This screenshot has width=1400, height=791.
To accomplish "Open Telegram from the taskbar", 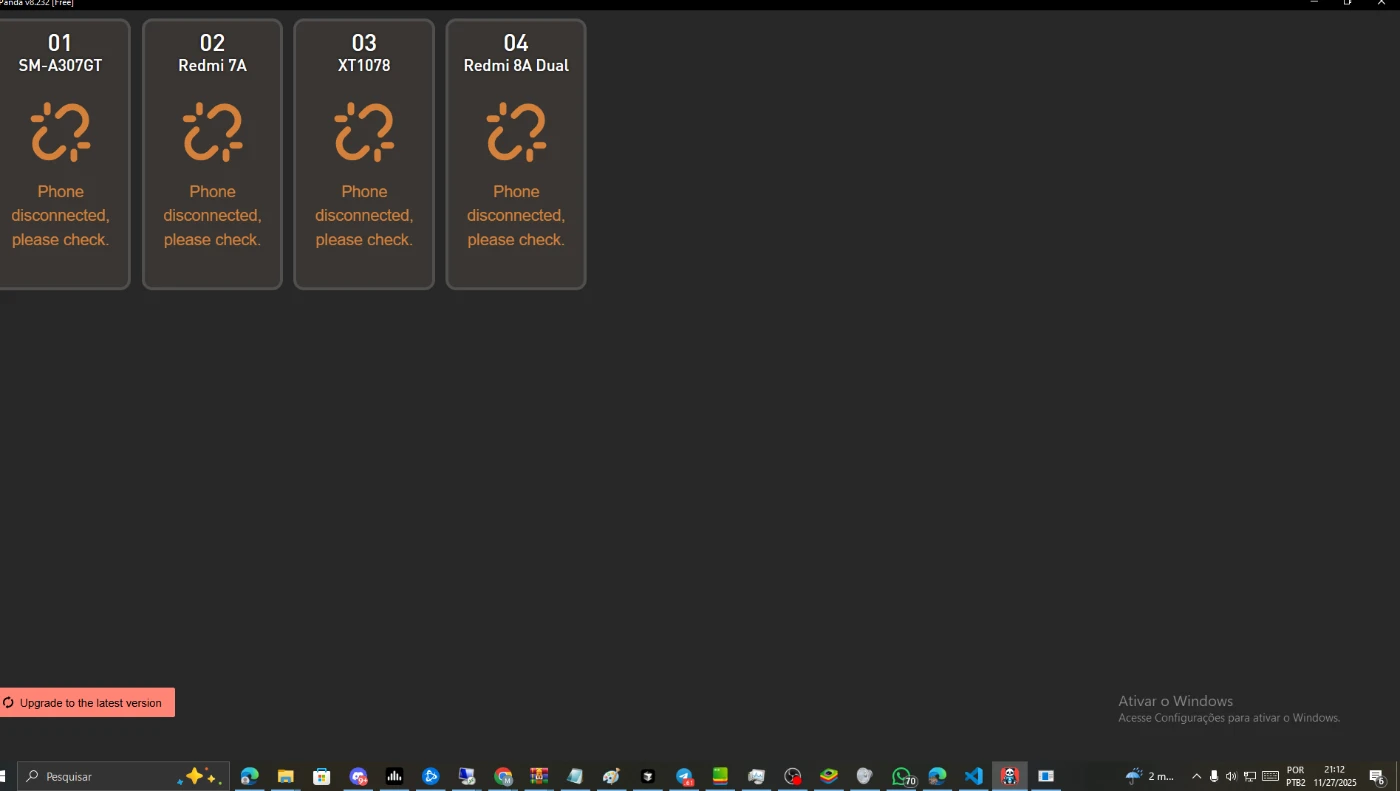I will click(684, 776).
